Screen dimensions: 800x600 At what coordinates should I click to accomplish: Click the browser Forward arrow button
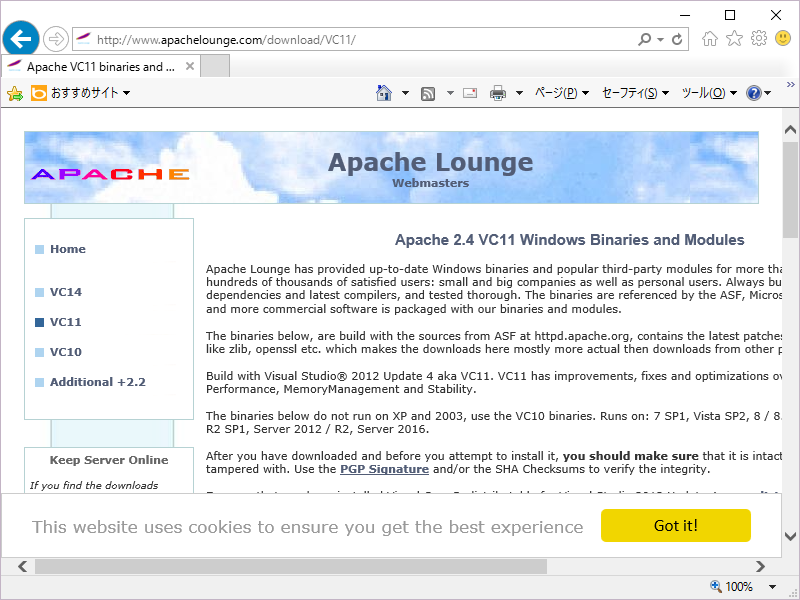tap(56, 39)
